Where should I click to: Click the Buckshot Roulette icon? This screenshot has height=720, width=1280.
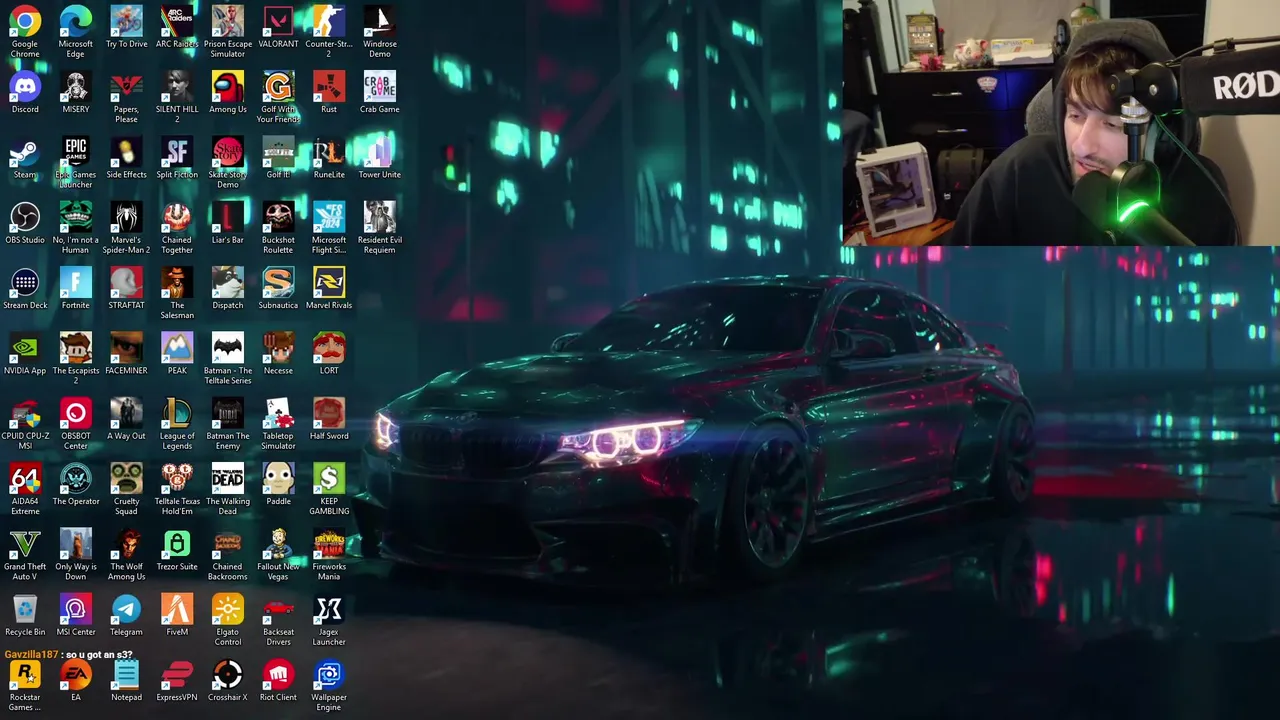click(x=278, y=217)
